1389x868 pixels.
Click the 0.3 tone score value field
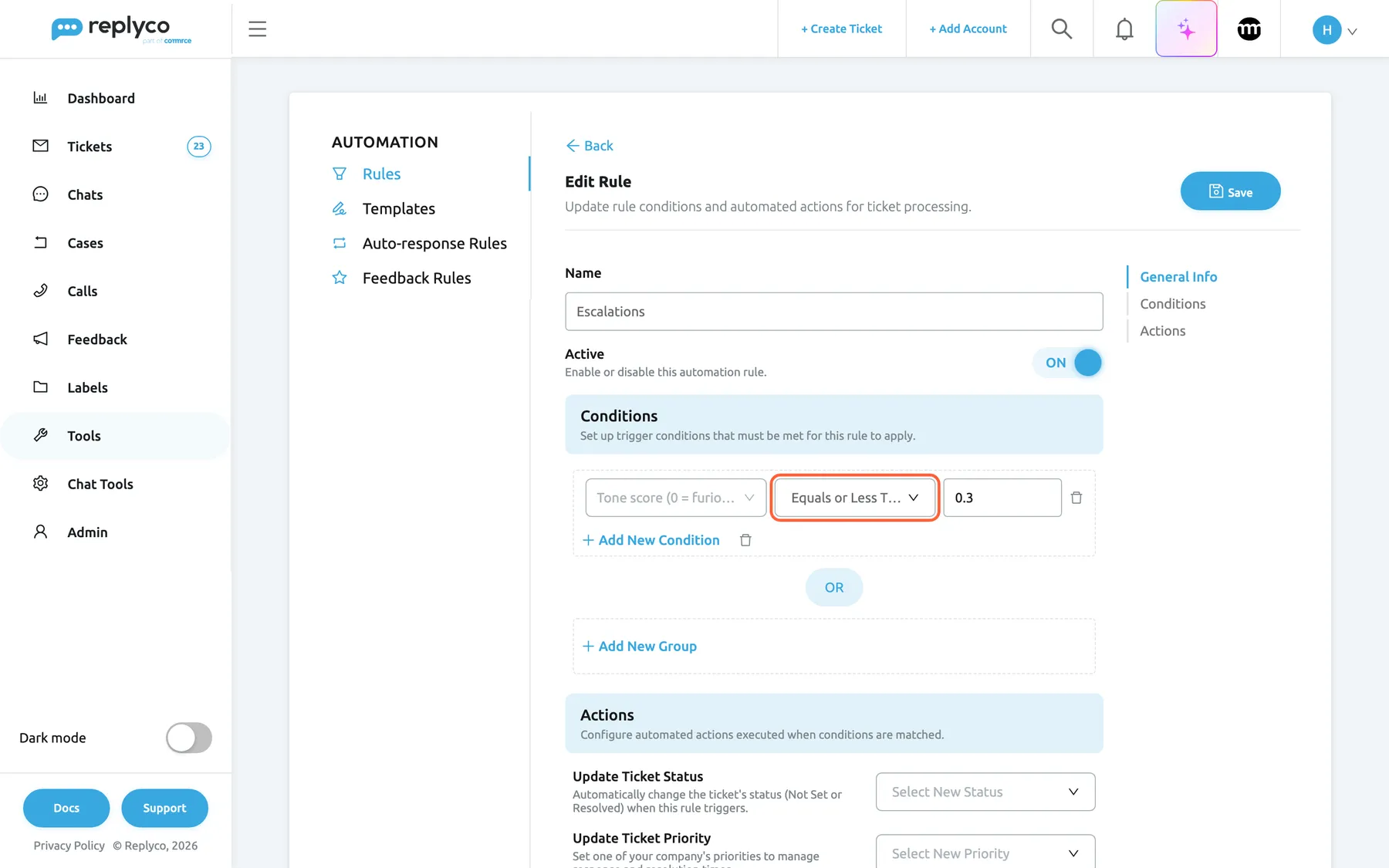click(x=1002, y=498)
